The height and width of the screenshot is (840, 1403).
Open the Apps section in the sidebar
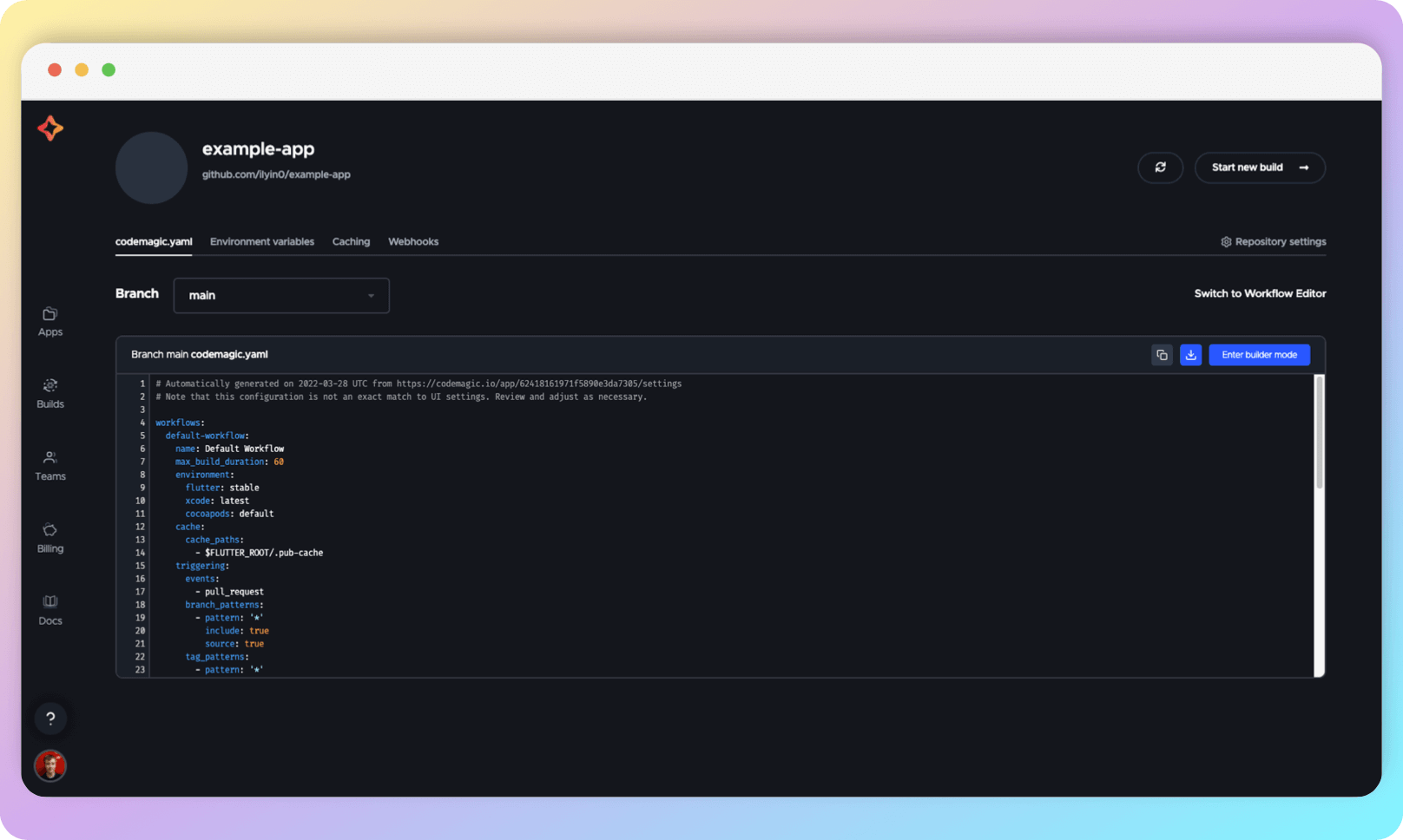pos(49,320)
